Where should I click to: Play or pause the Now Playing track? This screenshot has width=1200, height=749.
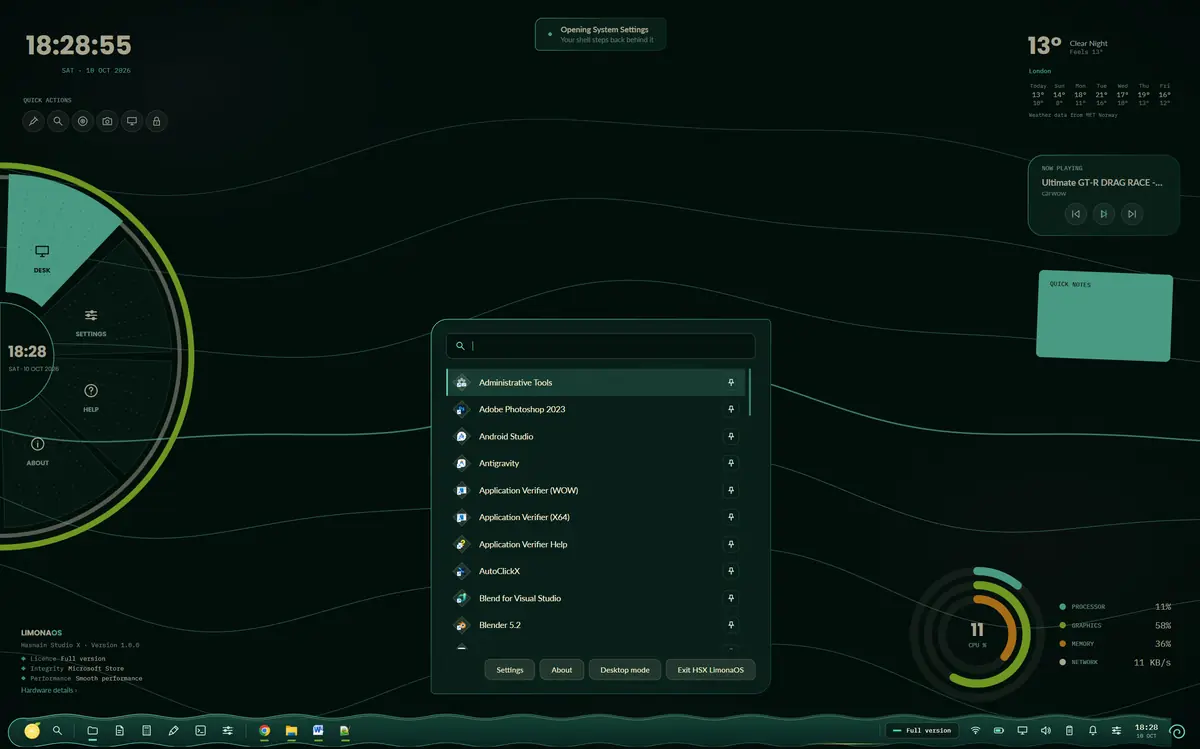1103,213
